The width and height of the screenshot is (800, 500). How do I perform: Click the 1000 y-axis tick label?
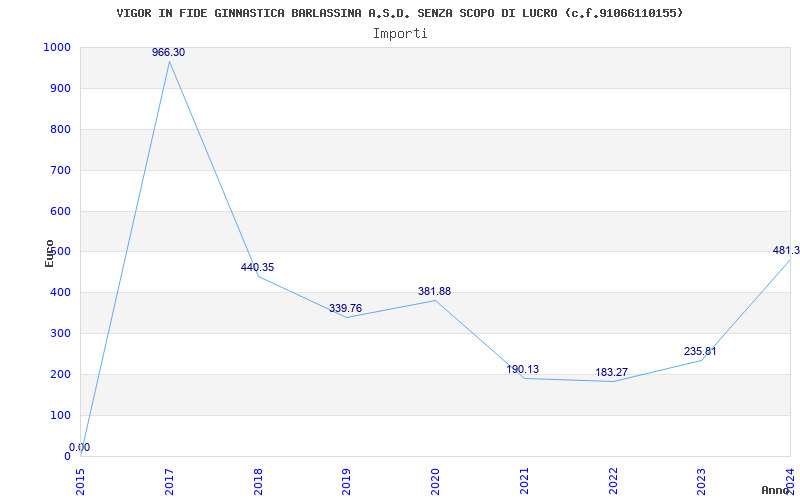[57, 47]
